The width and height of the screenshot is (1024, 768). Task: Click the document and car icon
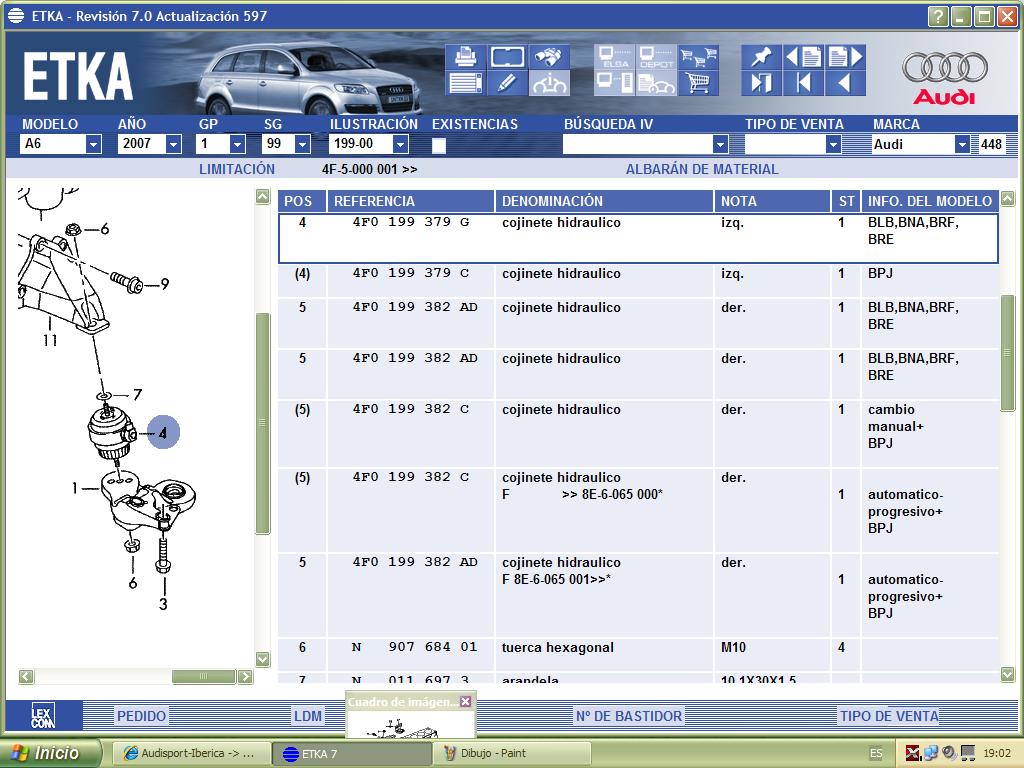(x=656, y=83)
